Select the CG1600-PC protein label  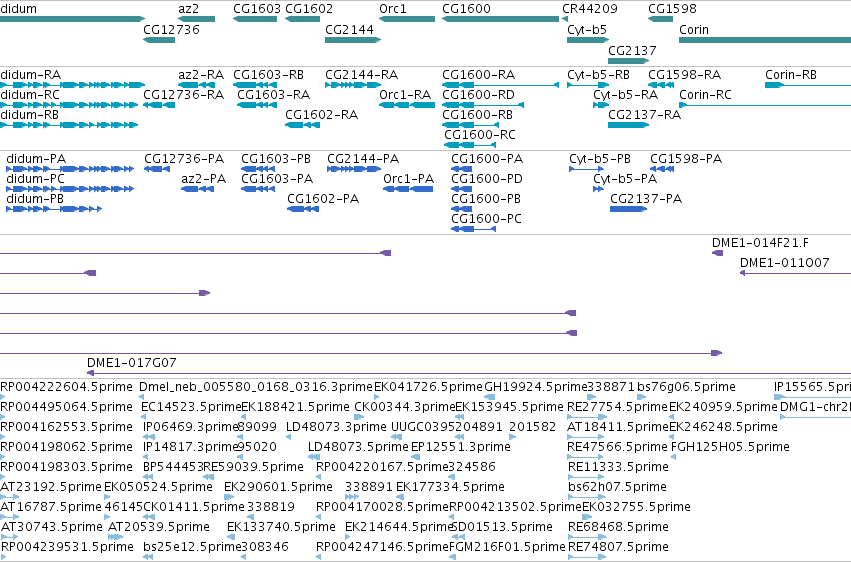486,219
